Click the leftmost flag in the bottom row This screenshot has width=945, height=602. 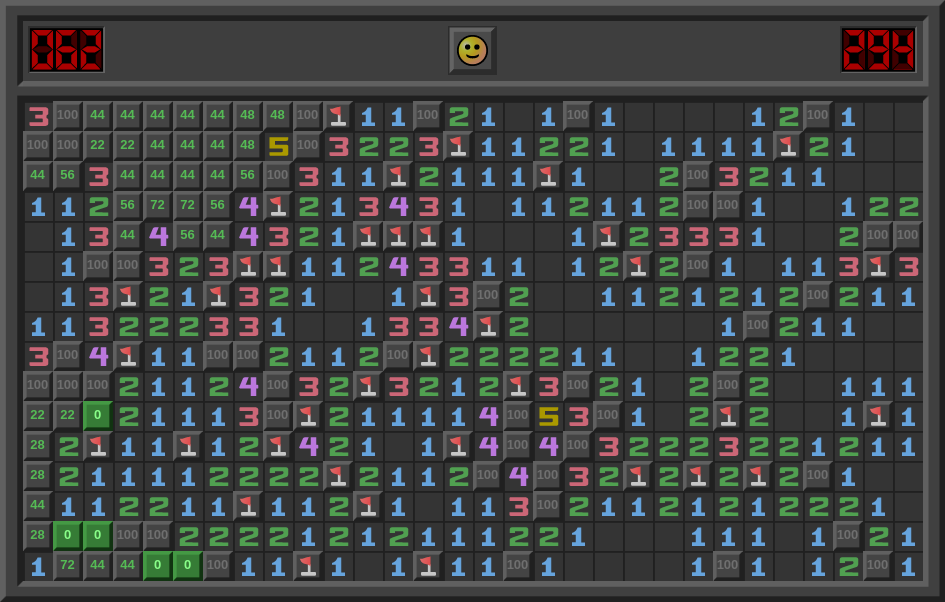coord(308,566)
